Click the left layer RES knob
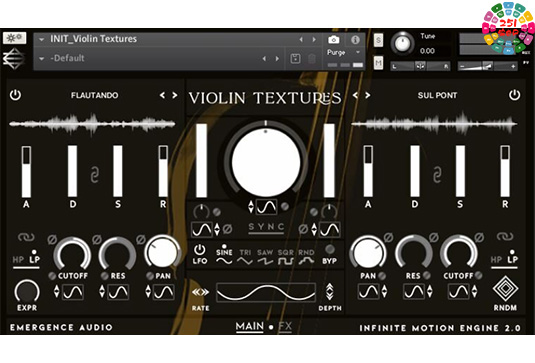The image size is (535, 363). [x=117, y=253]
